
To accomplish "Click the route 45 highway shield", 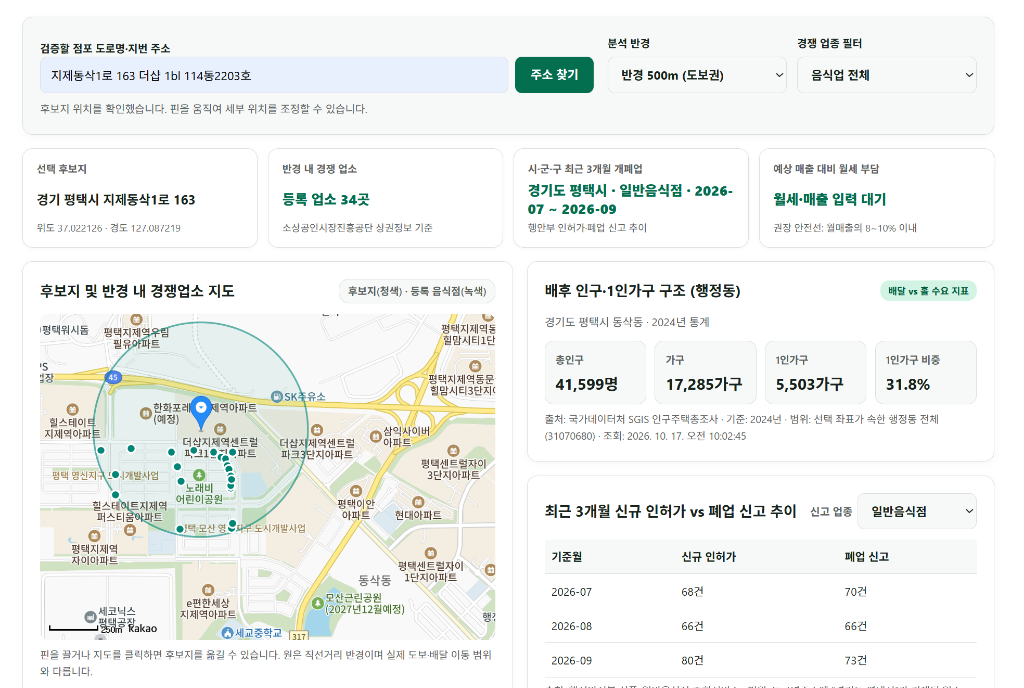I will point(113,377).
